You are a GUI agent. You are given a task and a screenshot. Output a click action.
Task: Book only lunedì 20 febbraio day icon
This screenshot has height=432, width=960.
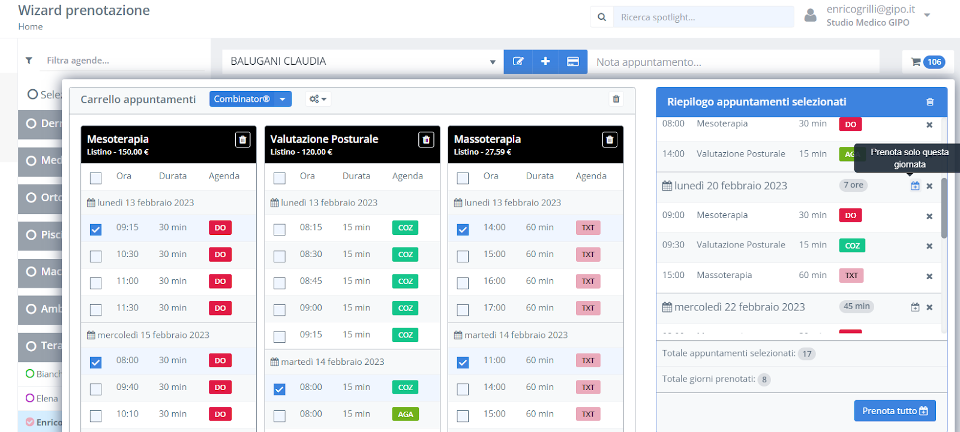(x=915, y=186)
